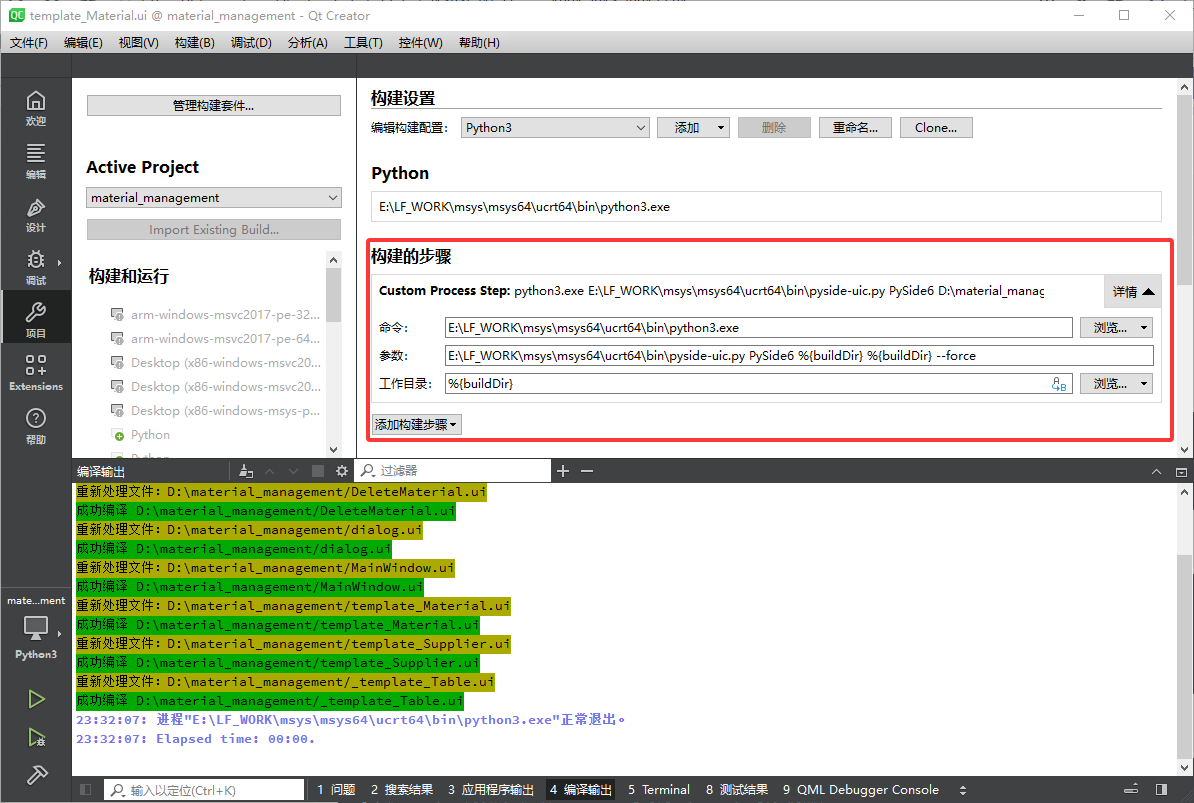This screenshot has width=1194, height=803.
Task: Open the 构建(B) menu
Action: (x=194, y=43)
